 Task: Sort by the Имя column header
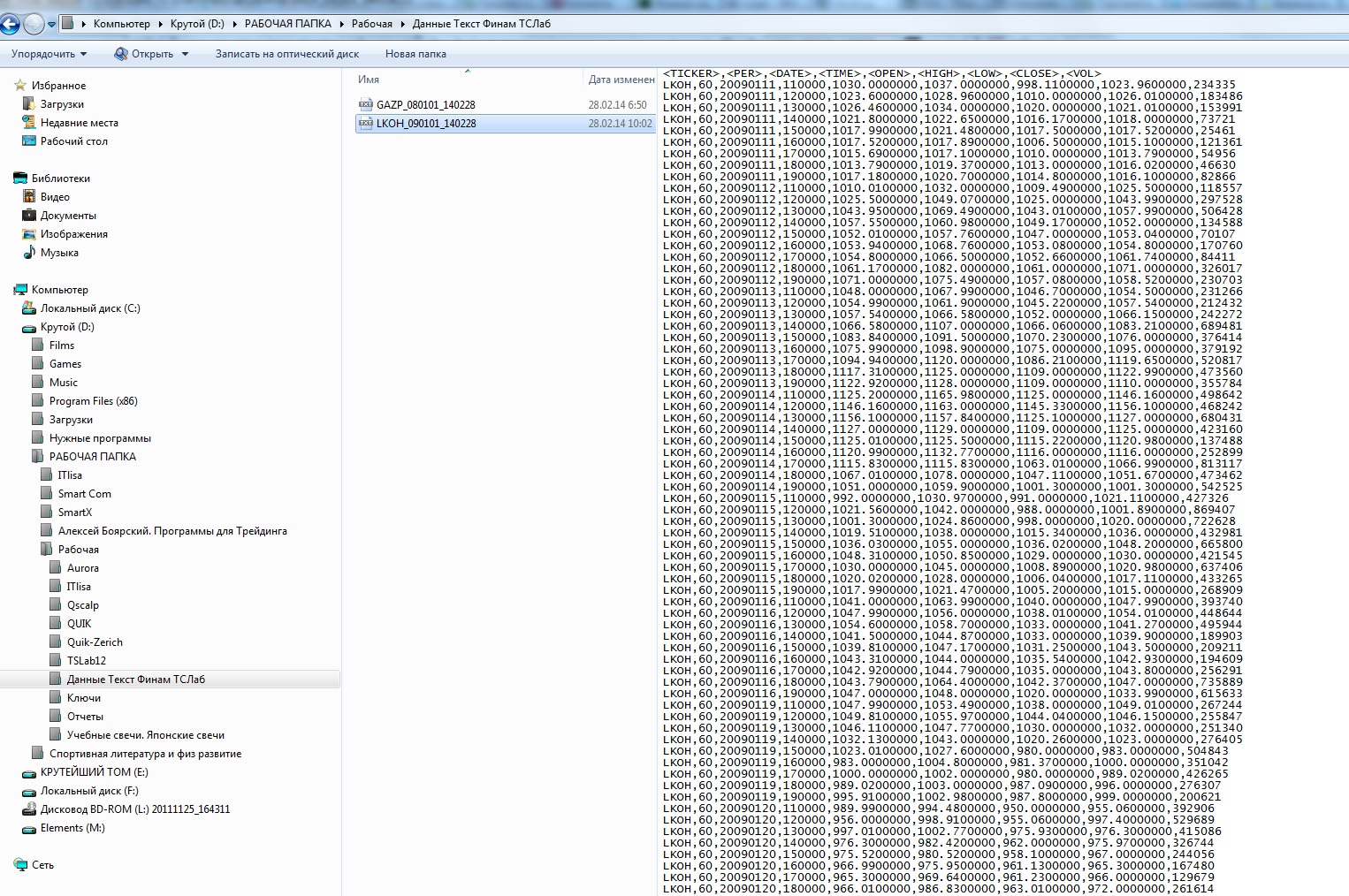pos(369,80)
